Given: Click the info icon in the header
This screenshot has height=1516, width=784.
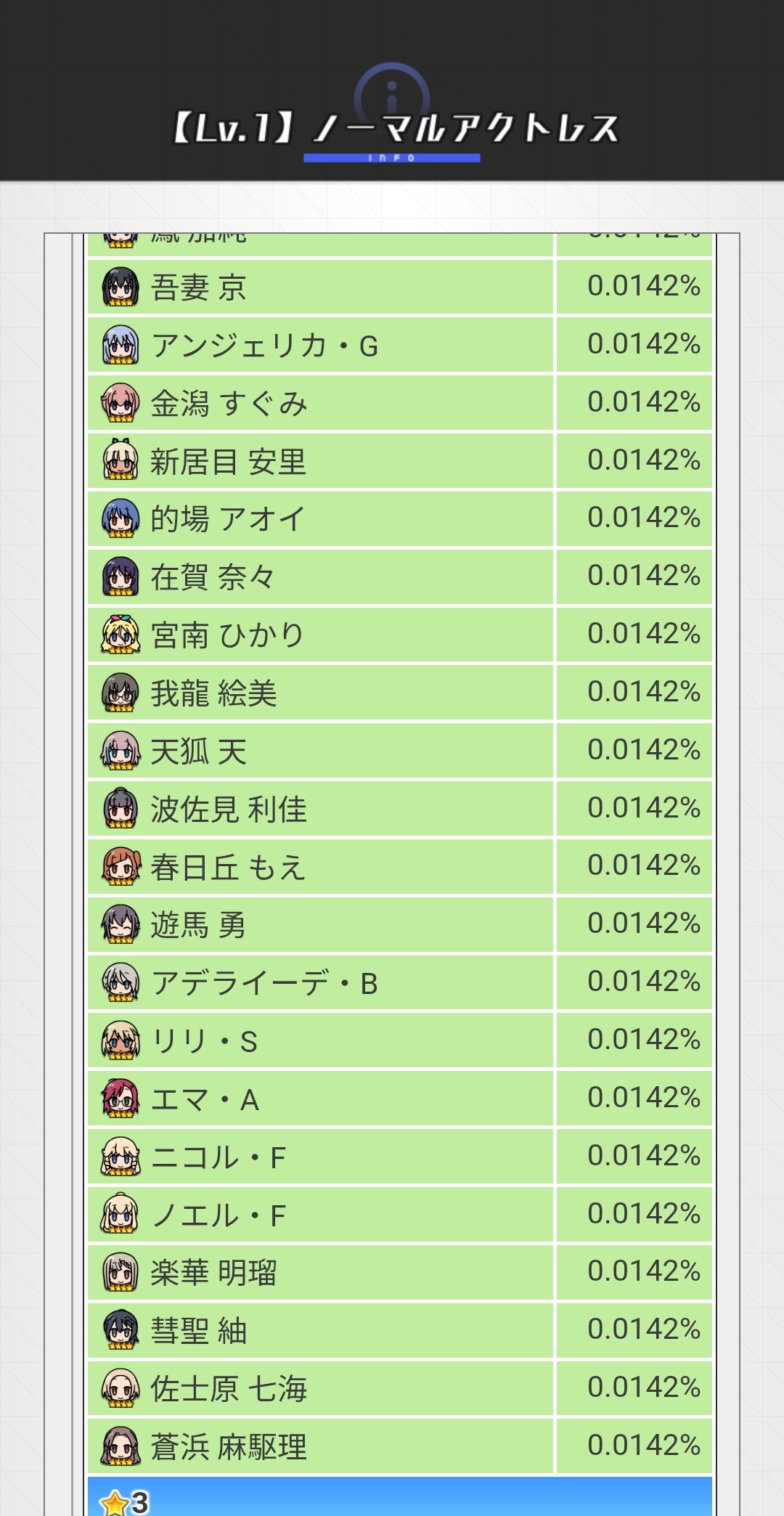Looking at the screenshot, I should (x=392, y=91).
